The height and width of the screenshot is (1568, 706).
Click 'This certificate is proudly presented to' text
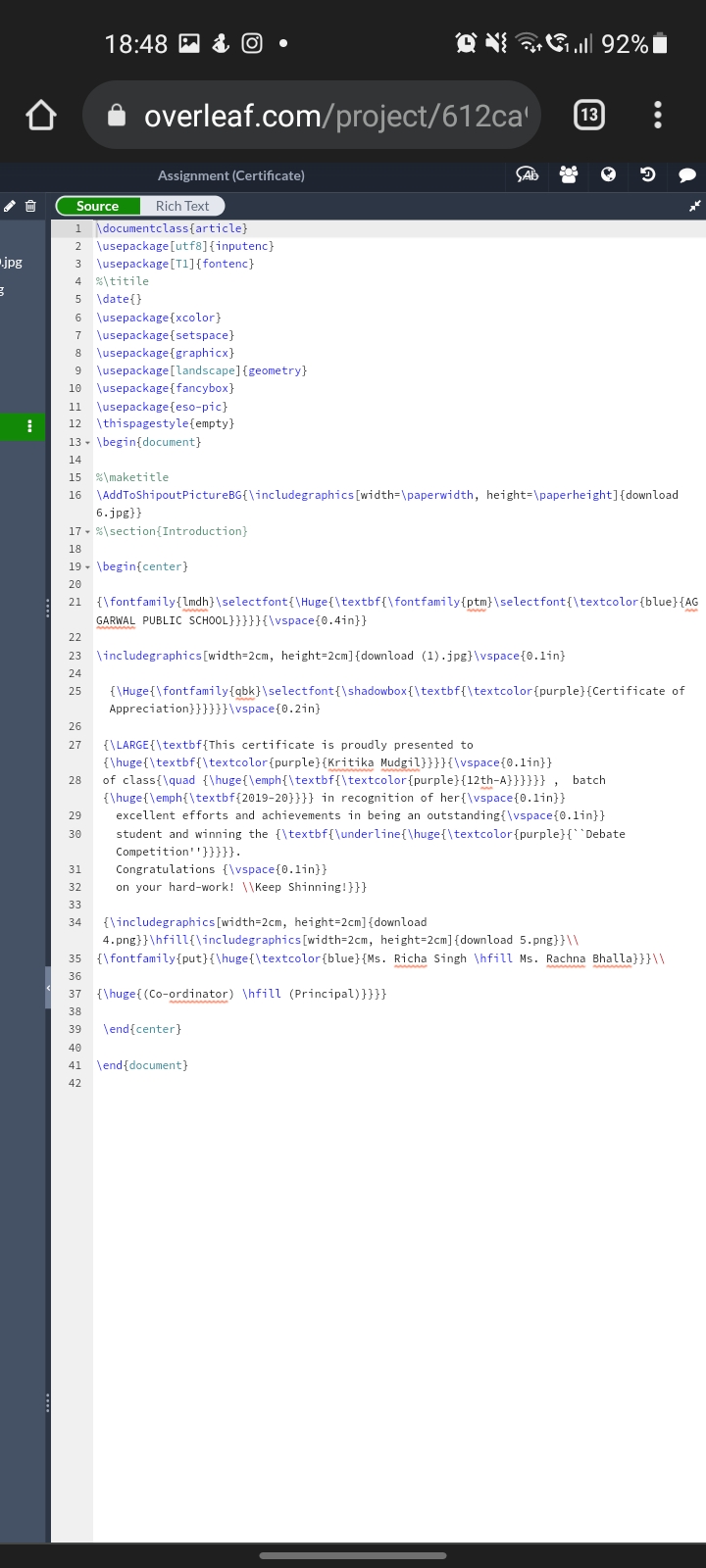(340, 745)
